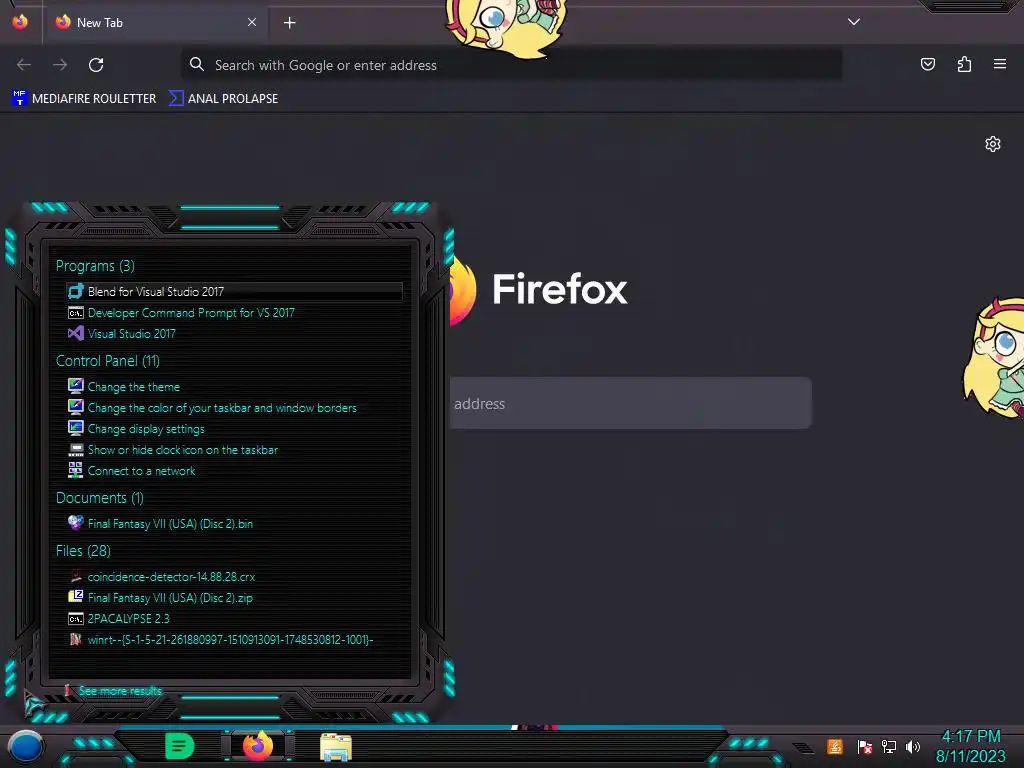Open coincidence-detector-14.88.28.crx file
The image size is (1024, 768).
pyautogui.click(x=171, y=577)
